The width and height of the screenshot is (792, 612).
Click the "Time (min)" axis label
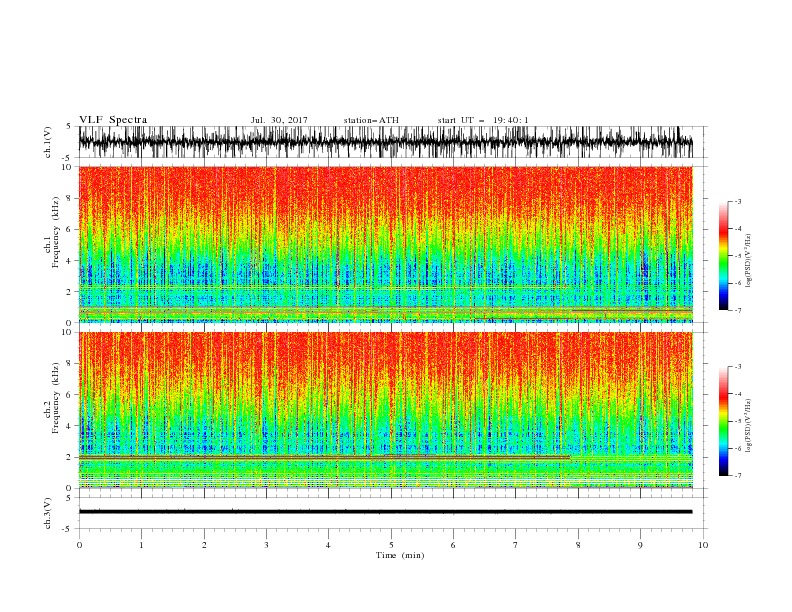tap(400, 555)
